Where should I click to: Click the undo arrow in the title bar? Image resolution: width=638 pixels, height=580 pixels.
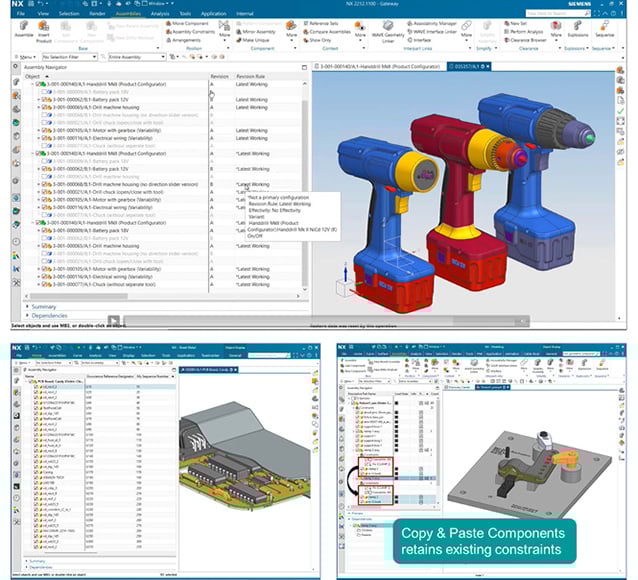tap(40, 4)
